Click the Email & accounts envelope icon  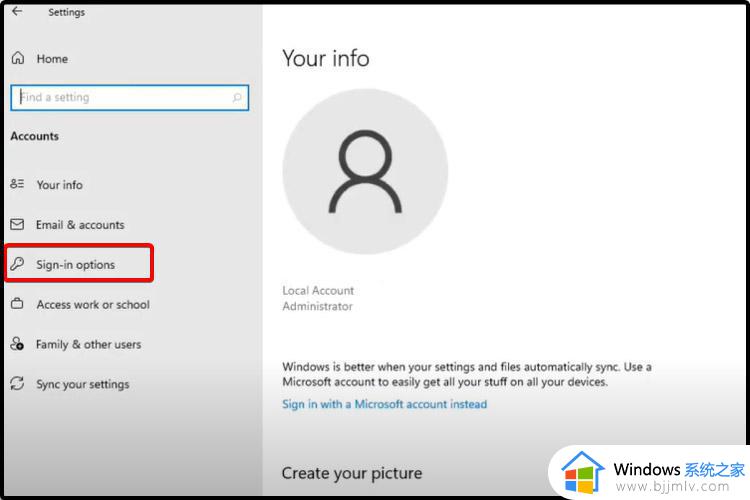pos(17,224)
